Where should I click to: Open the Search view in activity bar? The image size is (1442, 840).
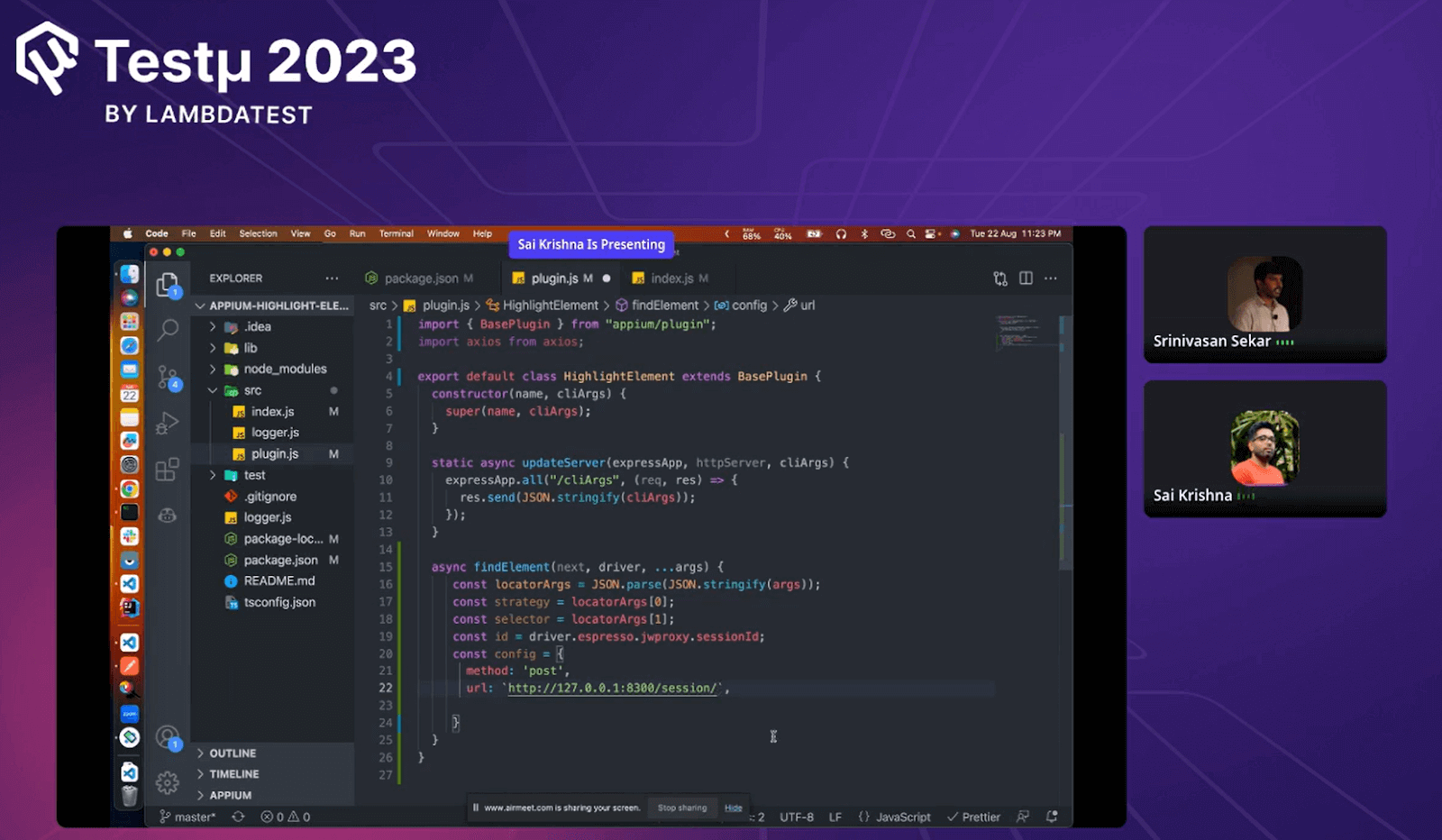(x=168, y=330)
